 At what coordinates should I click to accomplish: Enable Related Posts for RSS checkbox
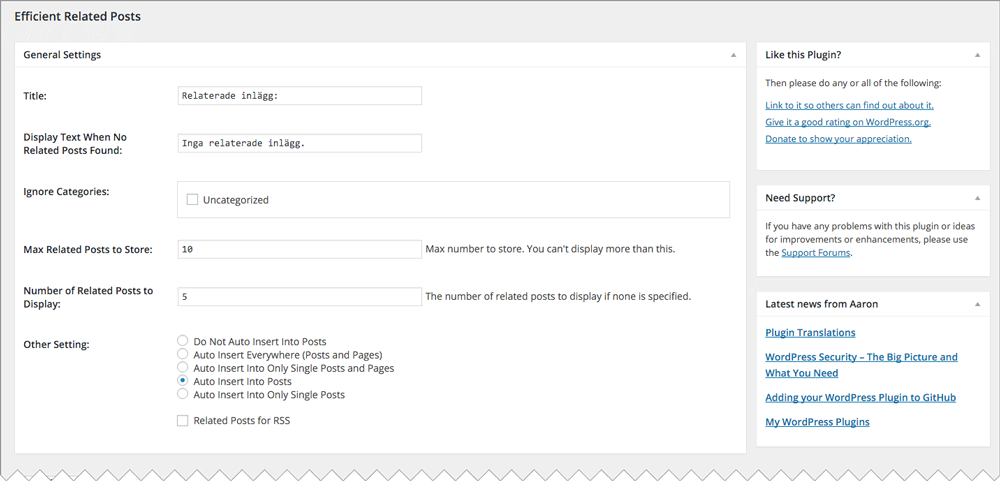tap(183, 421)
